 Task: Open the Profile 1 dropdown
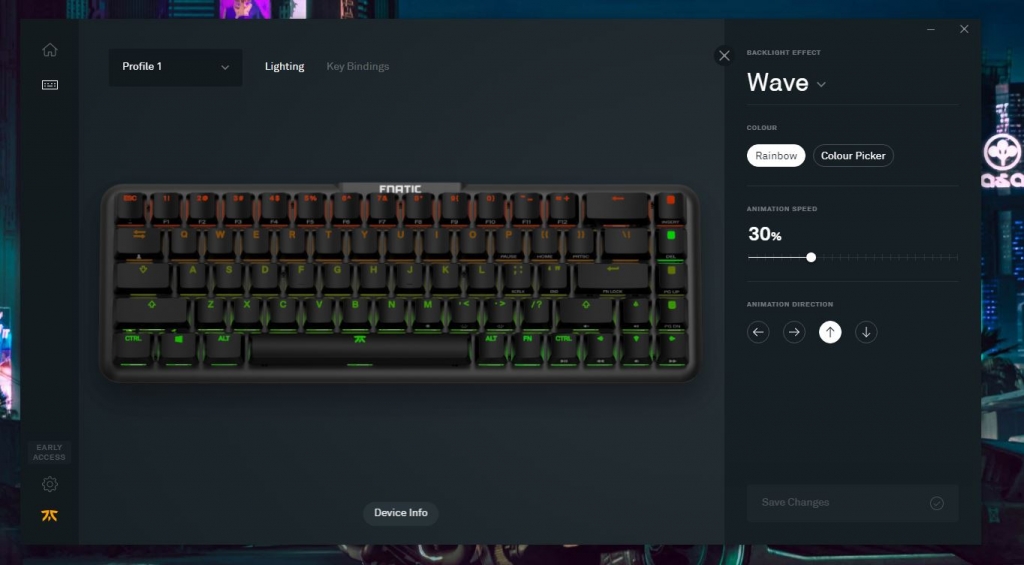[176, 67]
